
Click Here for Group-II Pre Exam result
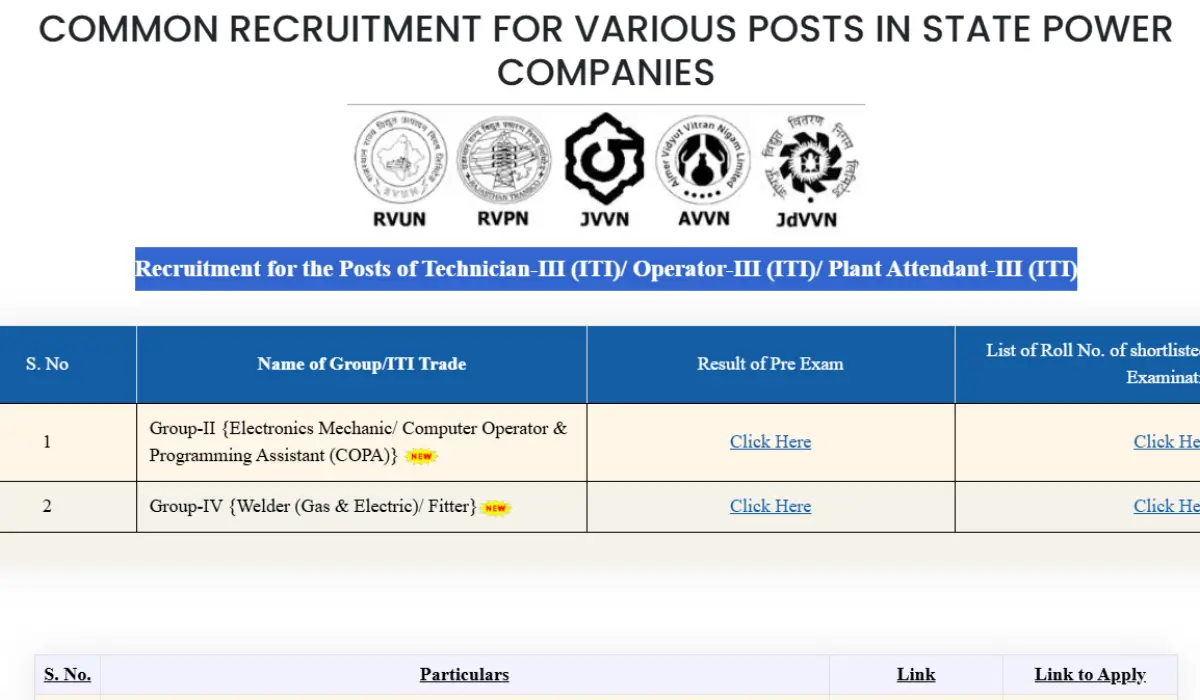pyautogui.click(x=770, y=441)
